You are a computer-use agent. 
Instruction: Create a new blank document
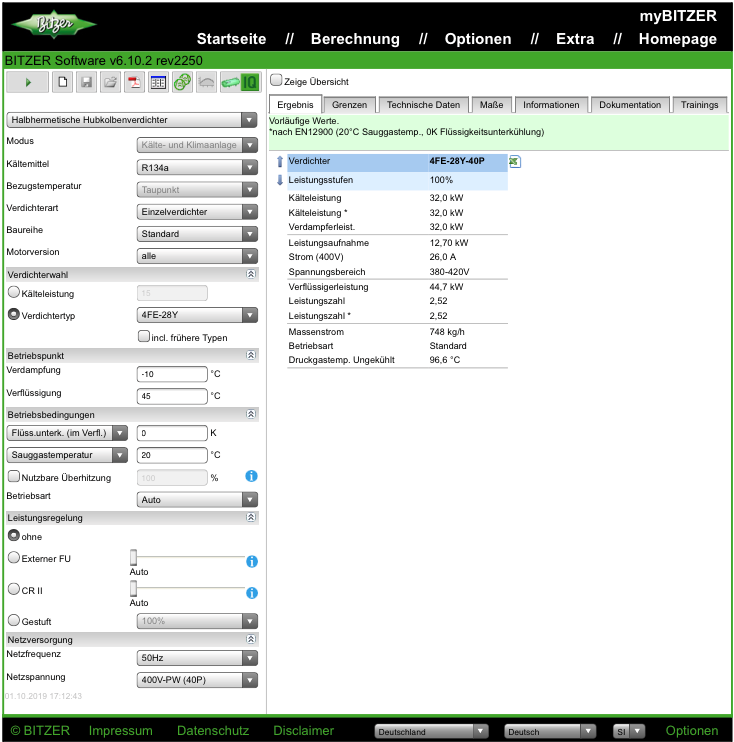(62, 82)
